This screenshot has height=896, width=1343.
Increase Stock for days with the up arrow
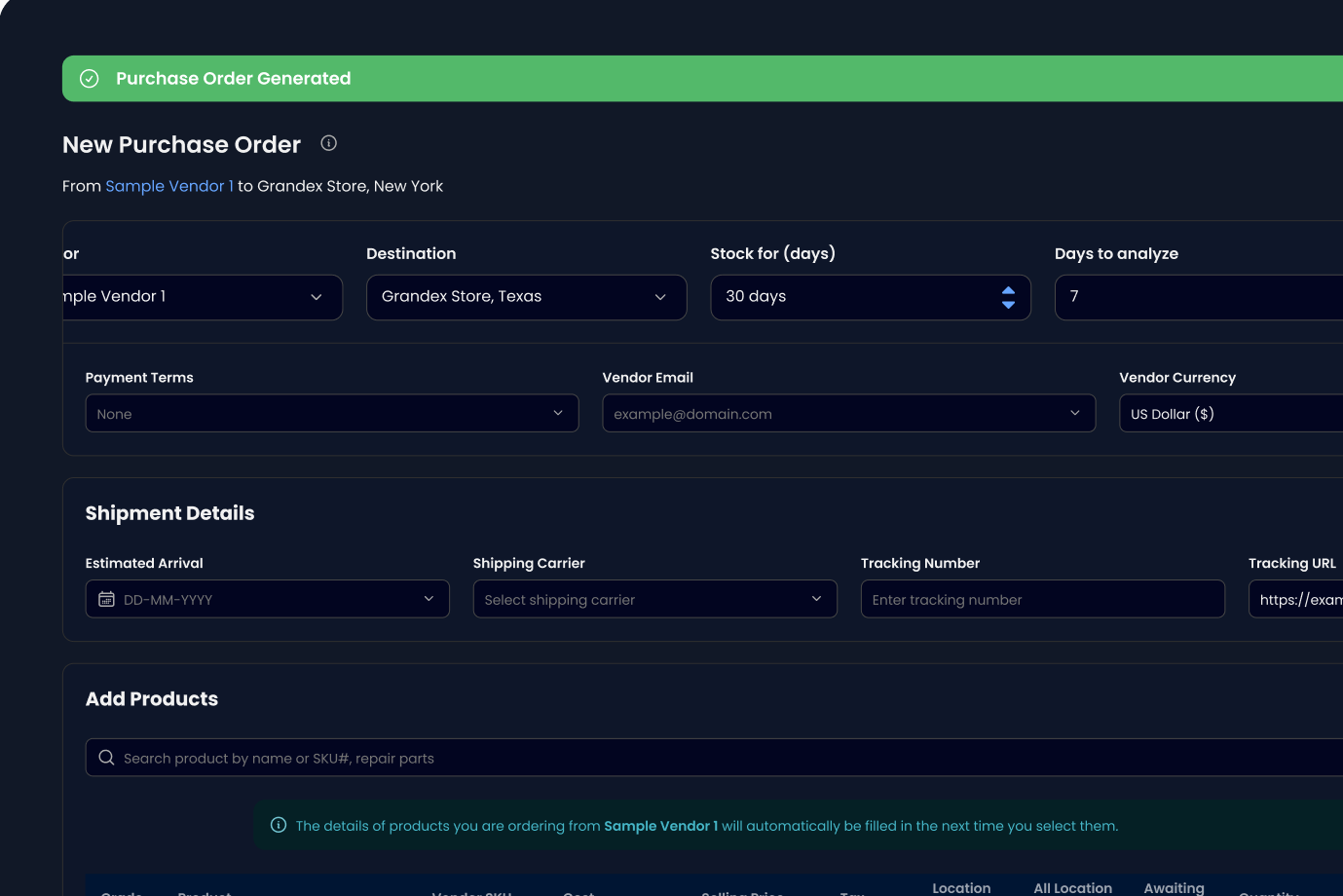pyautogui.click(x=1008, y=290)
